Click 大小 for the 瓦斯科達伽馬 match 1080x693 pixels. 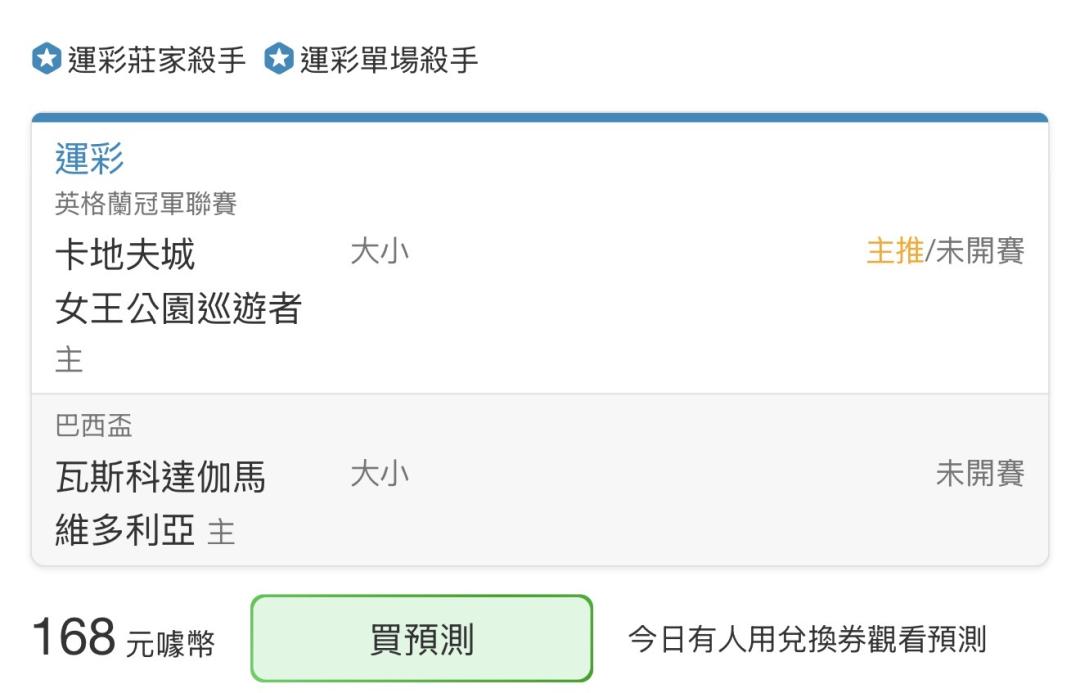point(380,474)
